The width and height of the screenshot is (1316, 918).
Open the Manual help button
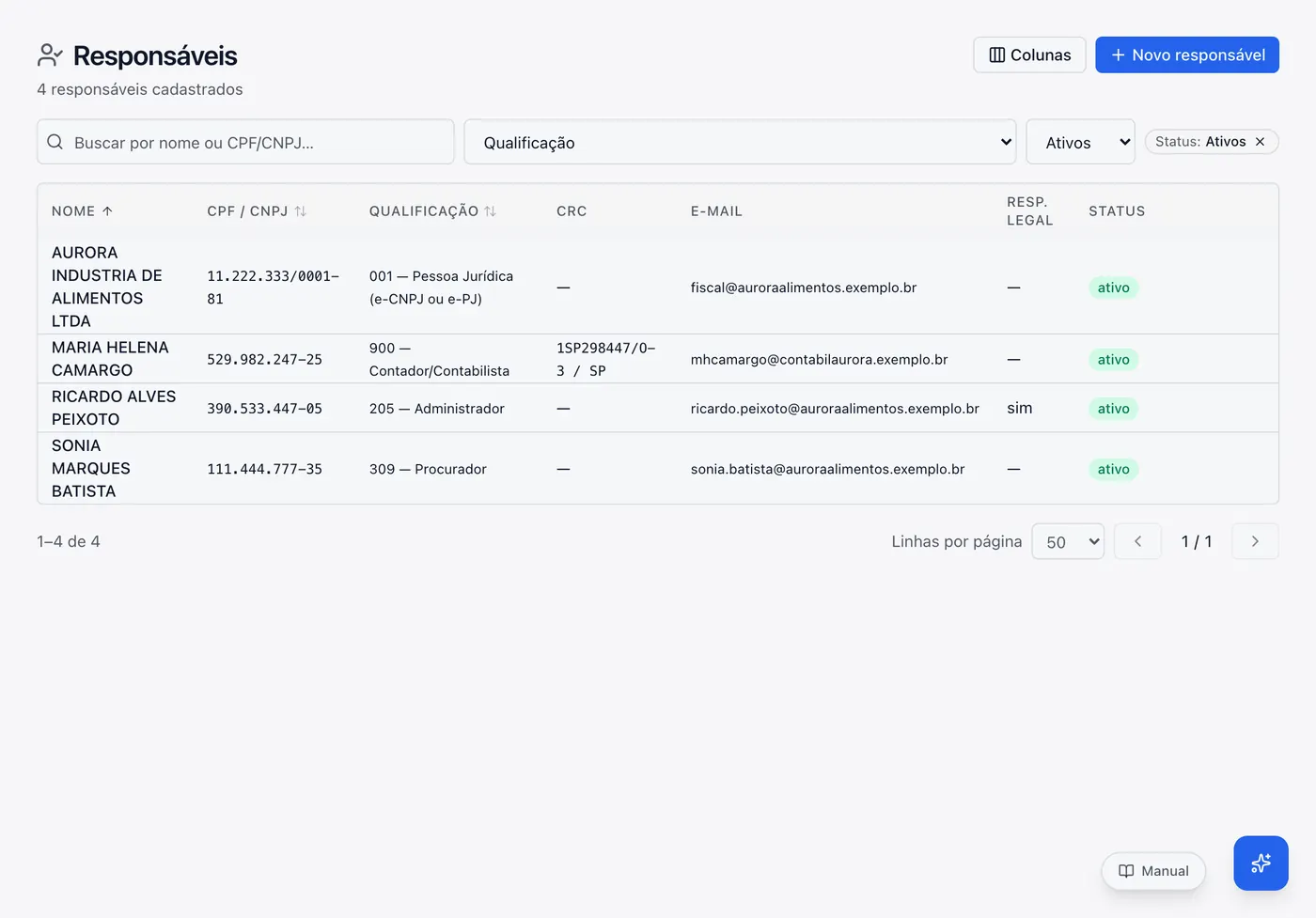click(1153, 871)
